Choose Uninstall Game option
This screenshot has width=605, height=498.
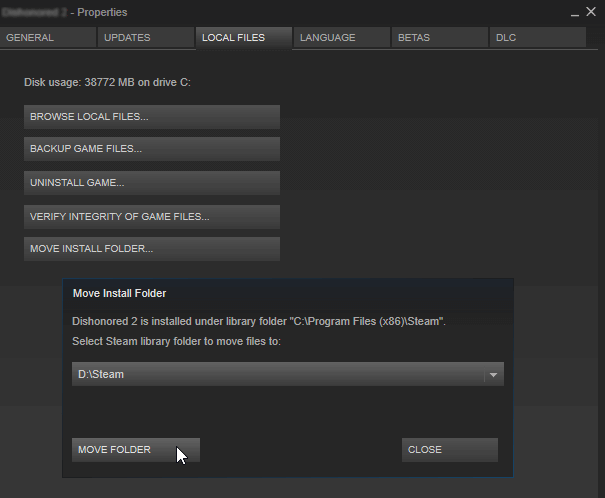click(152, 183)
